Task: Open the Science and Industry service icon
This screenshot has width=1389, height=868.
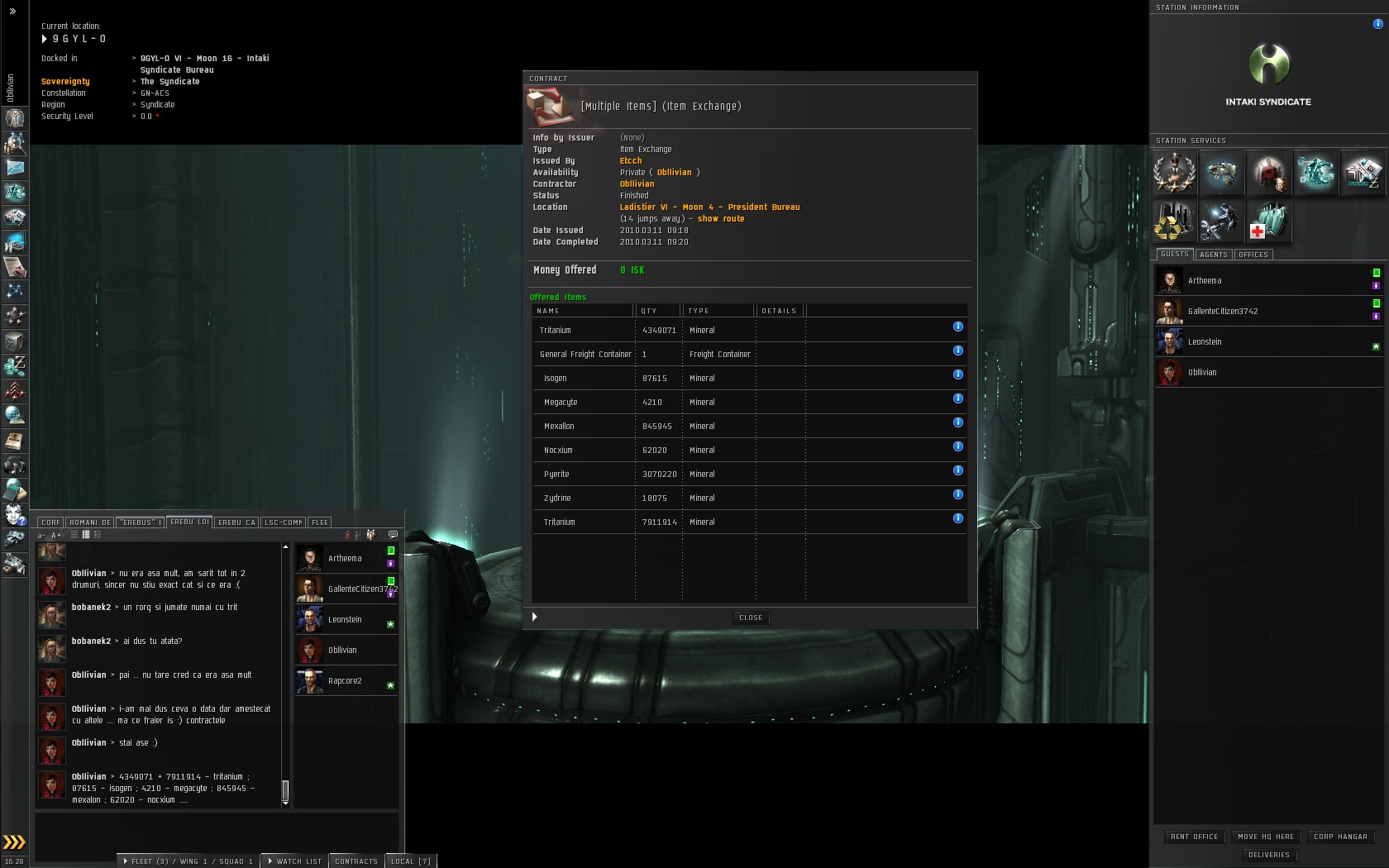Action: [x=1315, y=173]
